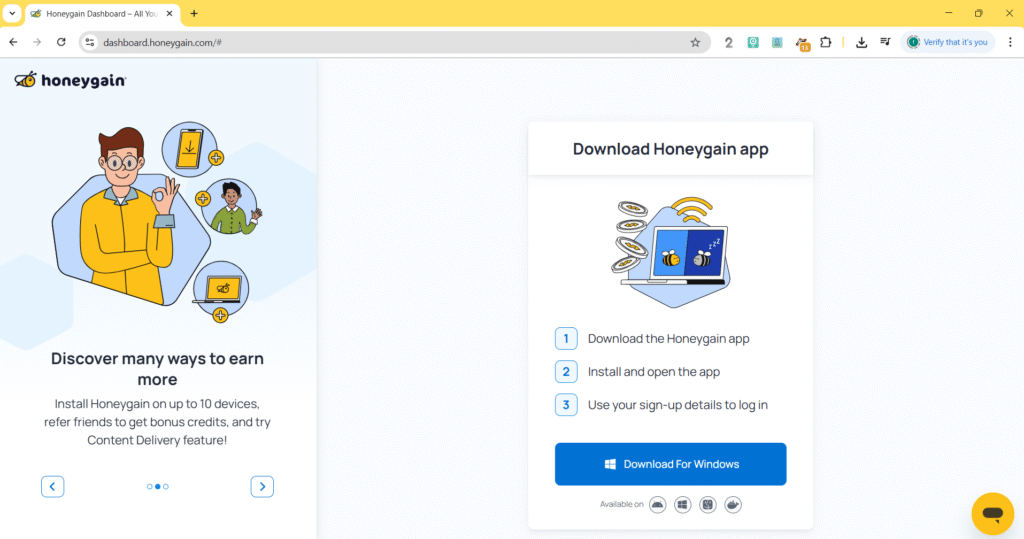
Task: Open a new browser tab
Action: pos(194,14)
